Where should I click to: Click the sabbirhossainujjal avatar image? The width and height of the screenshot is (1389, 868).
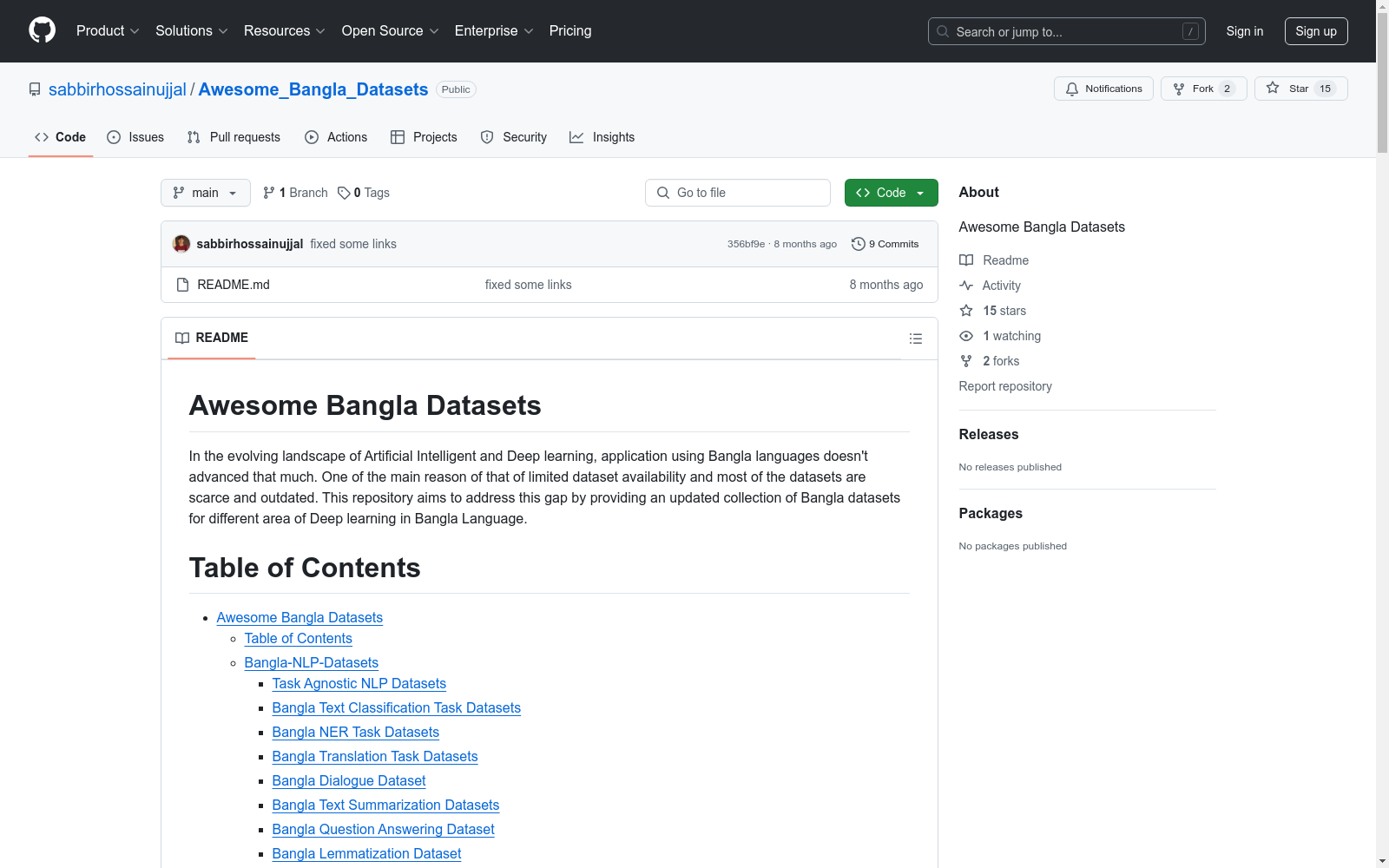181,244
